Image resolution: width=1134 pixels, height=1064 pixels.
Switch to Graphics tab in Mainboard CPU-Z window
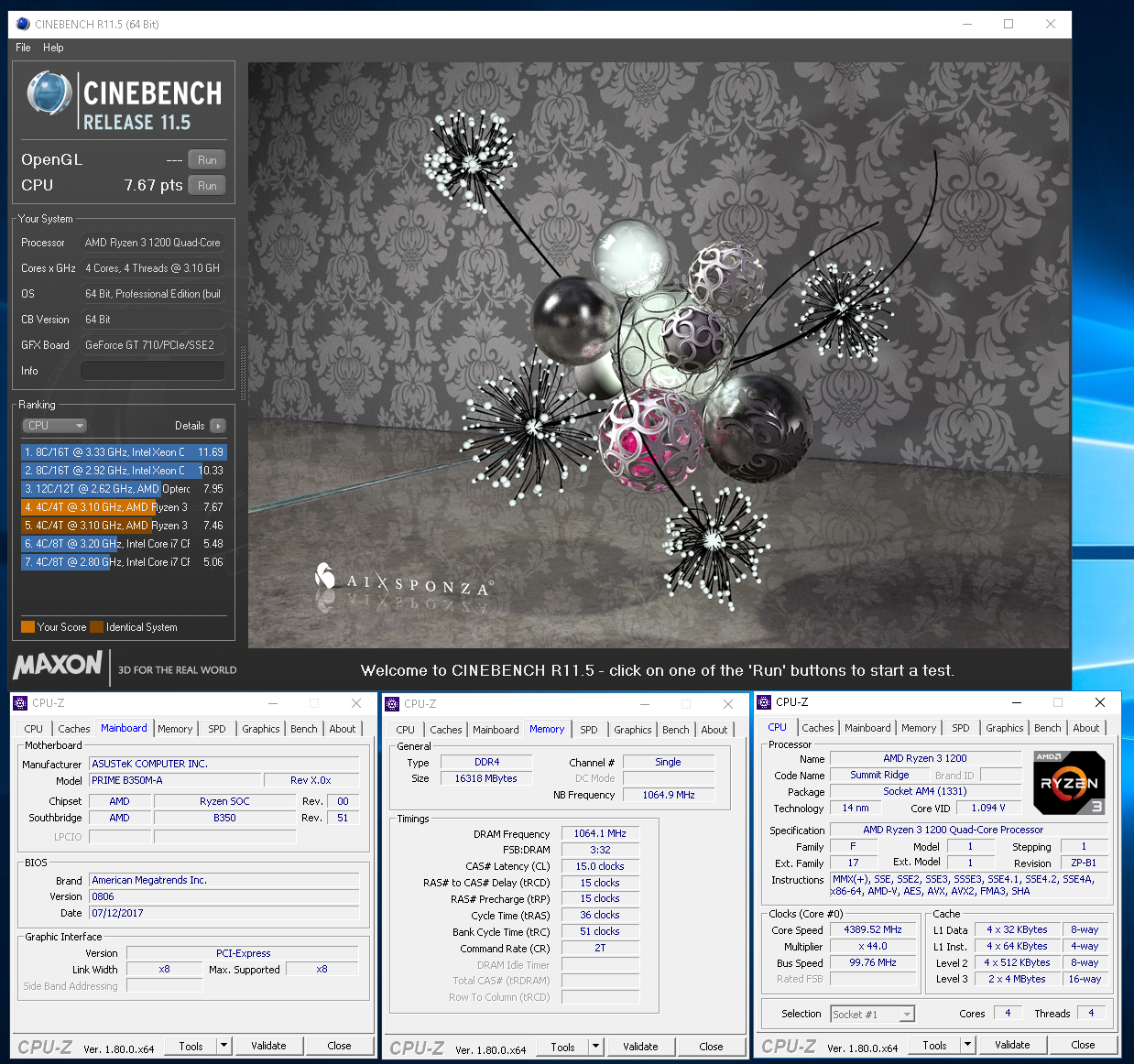[x=261, y=729]
